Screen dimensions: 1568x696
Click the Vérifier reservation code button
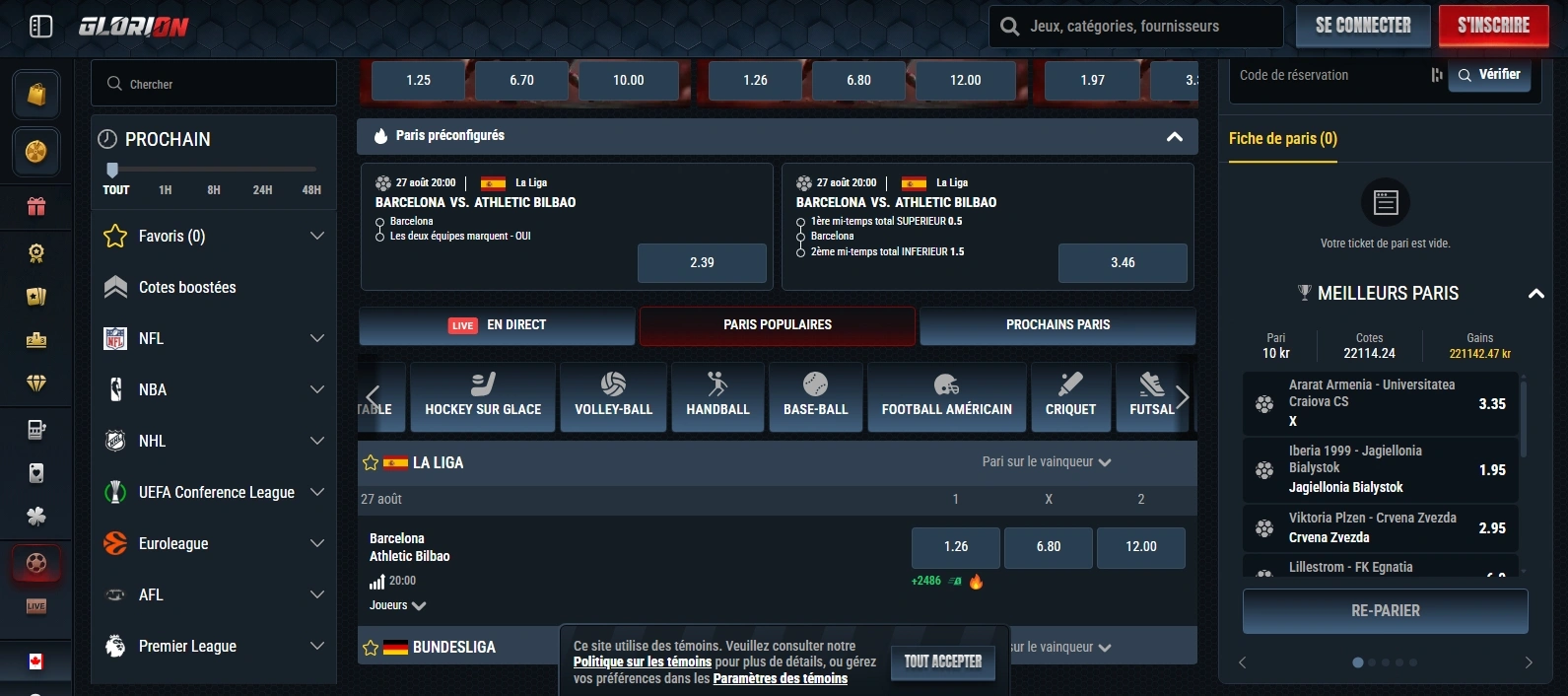tap(1489, 75)
